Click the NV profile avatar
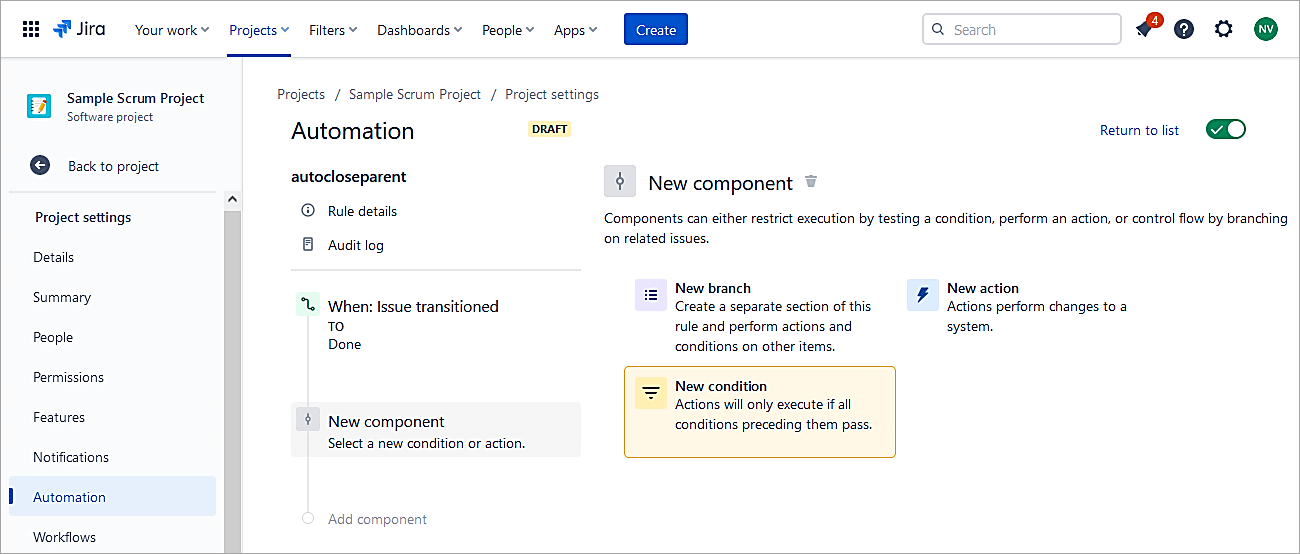The height and width of the screenshot is (554, 1300). (x=1266, y=29)
